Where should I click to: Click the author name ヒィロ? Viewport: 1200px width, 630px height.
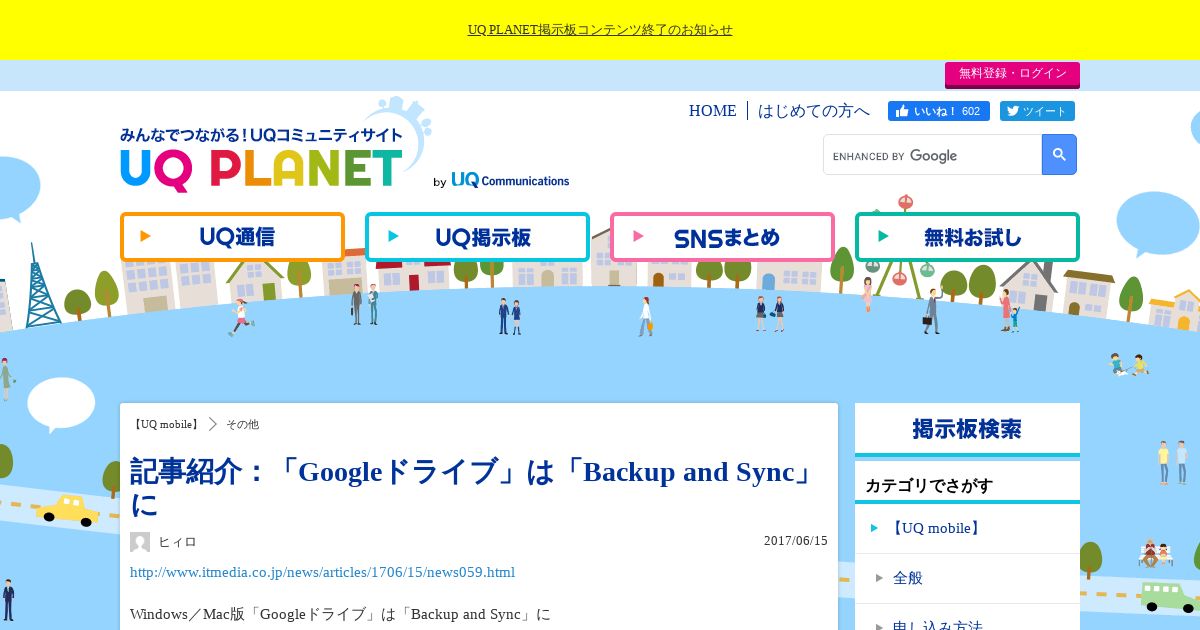(177, 542)
